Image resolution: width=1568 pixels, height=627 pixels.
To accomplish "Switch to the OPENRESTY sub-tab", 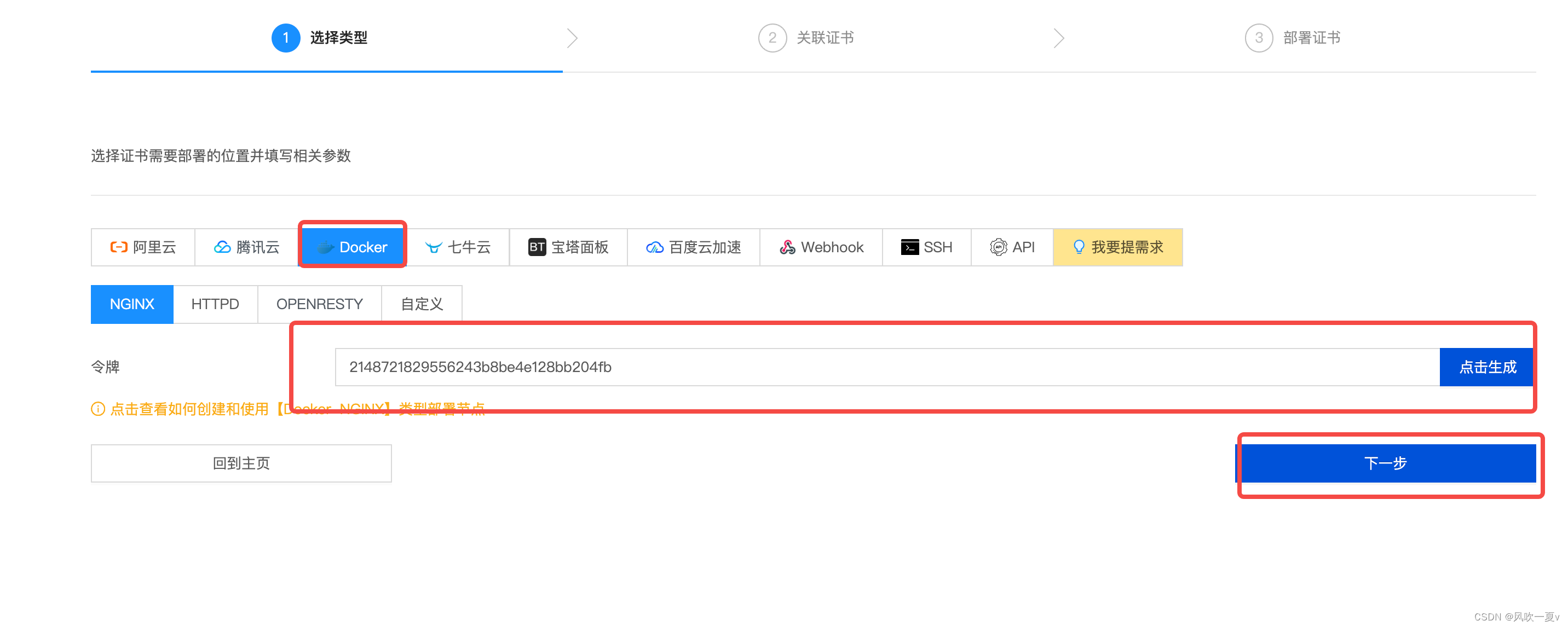I will pos(320,304).
